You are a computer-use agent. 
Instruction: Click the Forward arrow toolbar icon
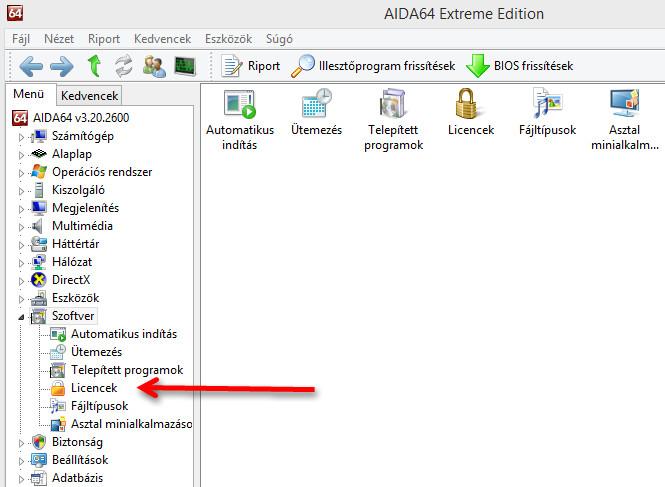[62, 67]
